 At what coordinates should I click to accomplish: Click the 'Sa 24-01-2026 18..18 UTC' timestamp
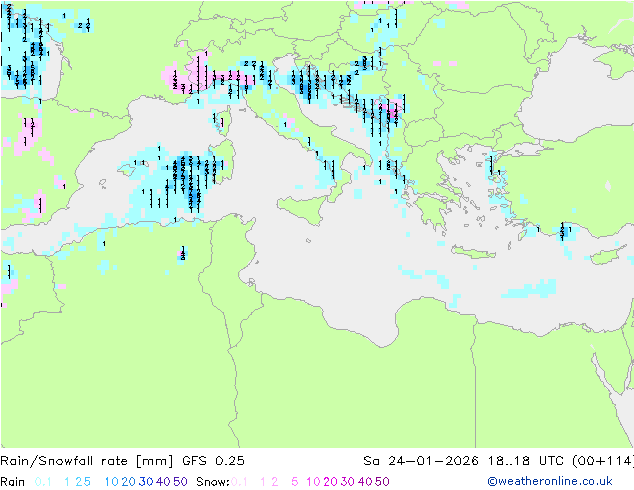click(465, 460)
